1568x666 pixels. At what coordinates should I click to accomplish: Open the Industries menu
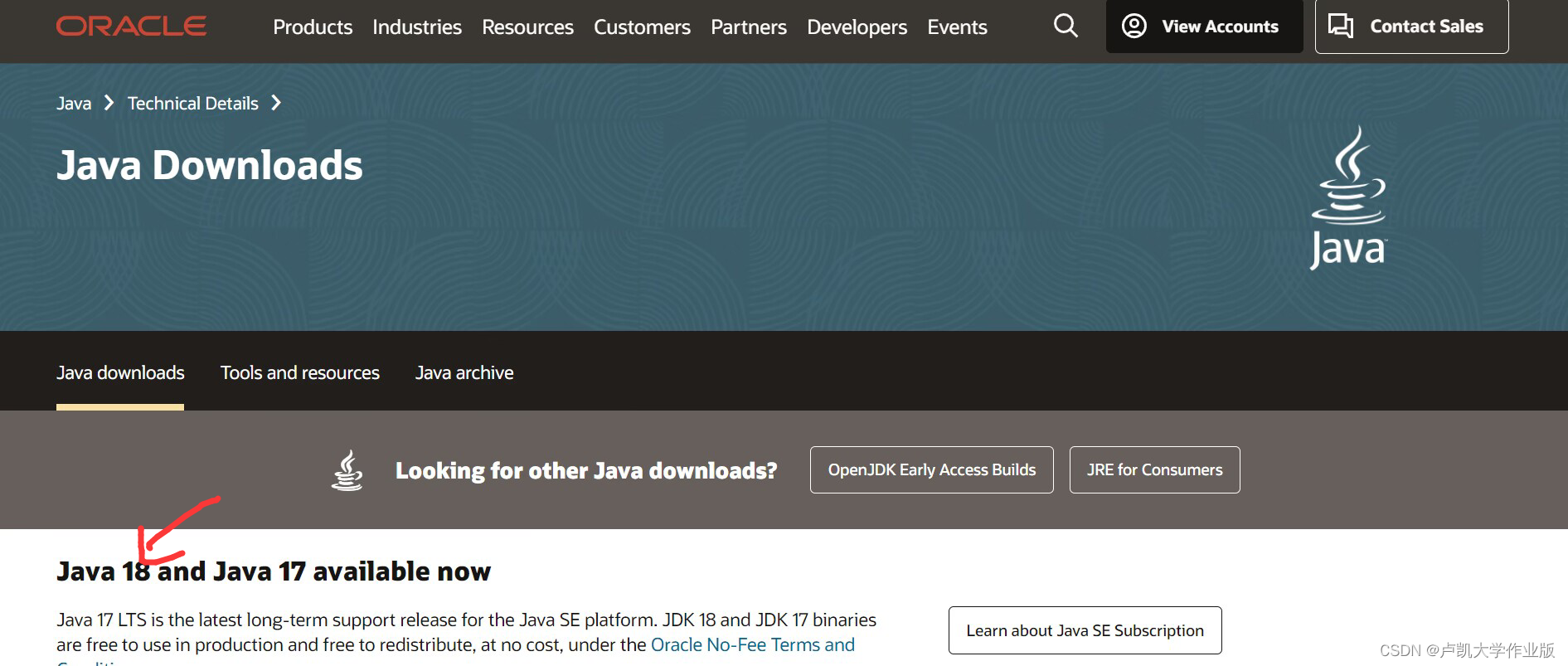click(417, 27)
